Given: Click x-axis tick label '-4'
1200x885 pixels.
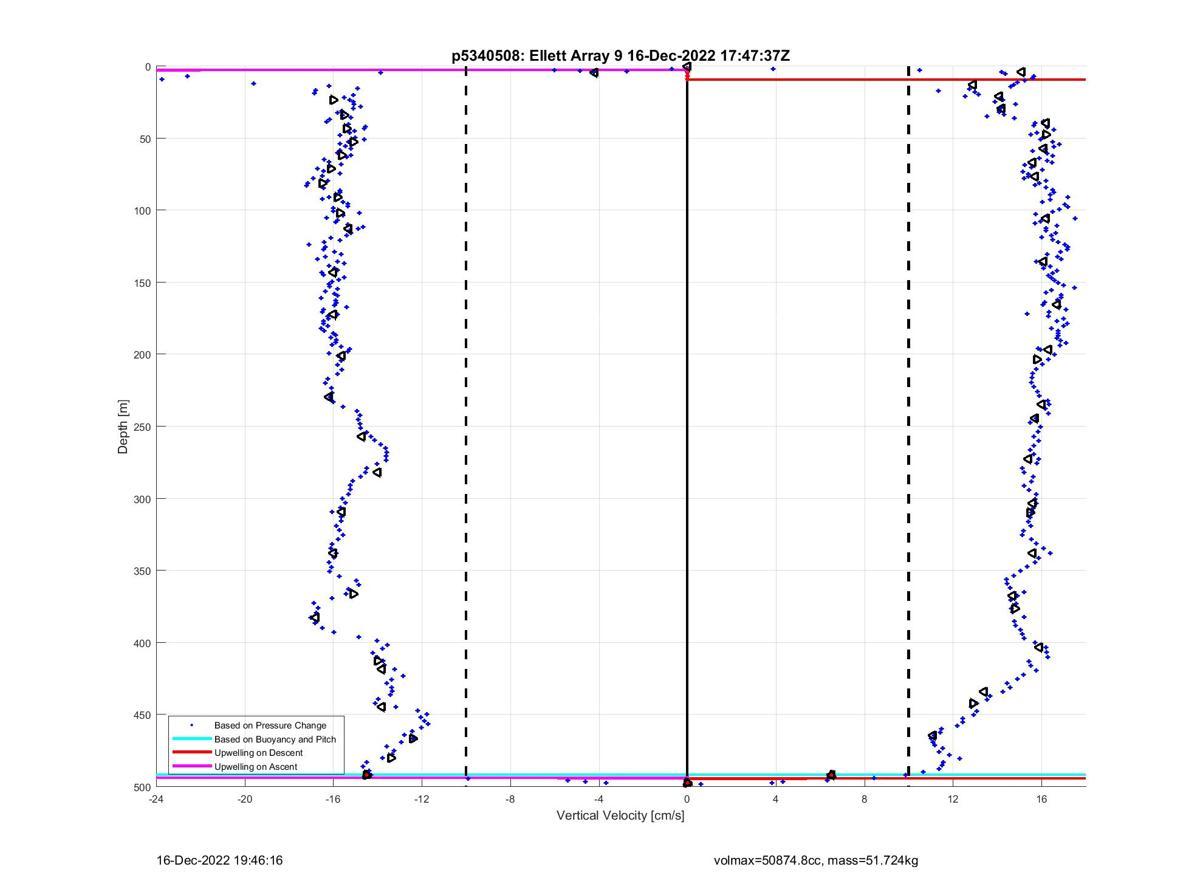Looking at the screenshot, I should [598, 799].
